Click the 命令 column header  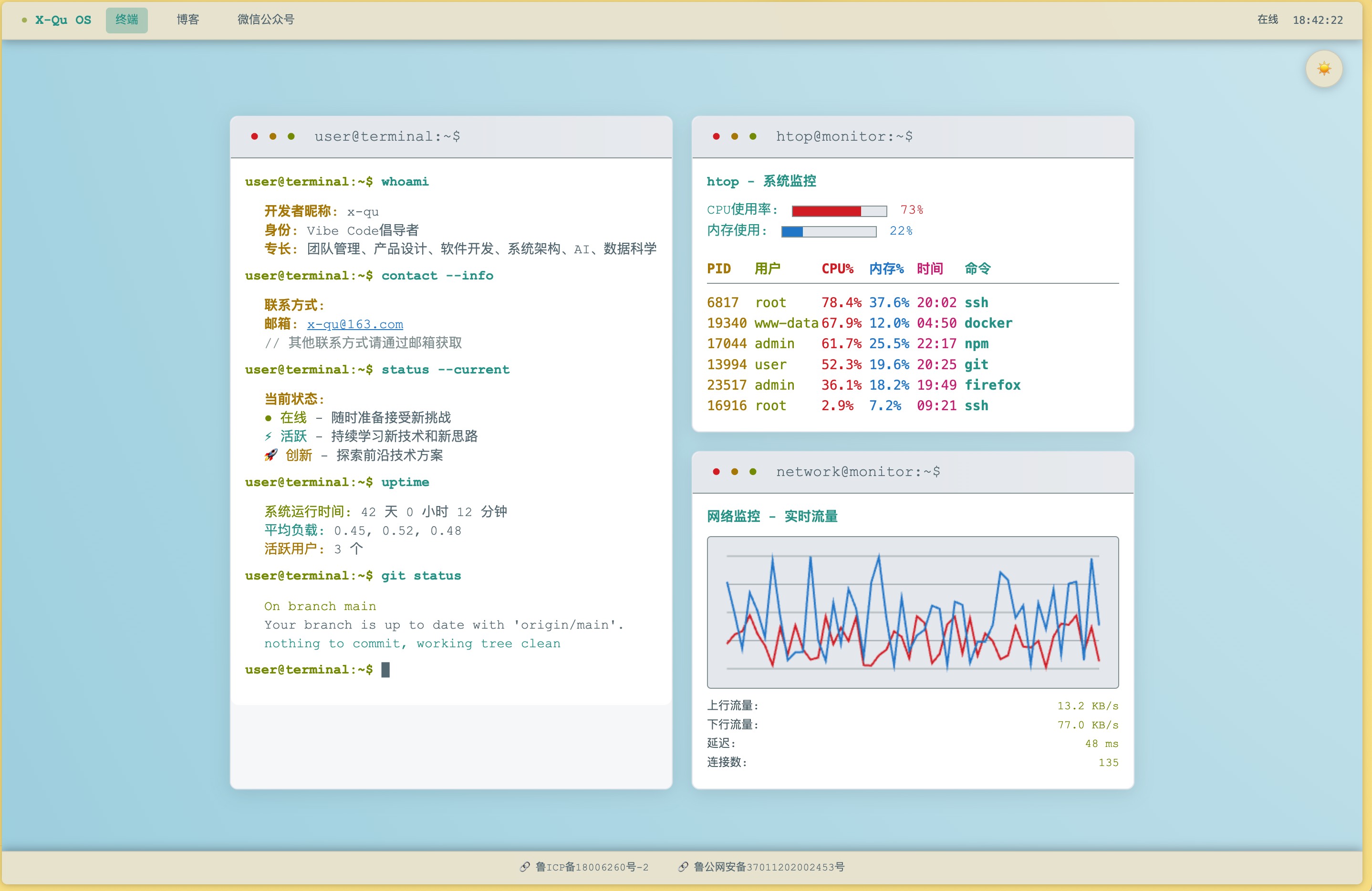point(977,269)
